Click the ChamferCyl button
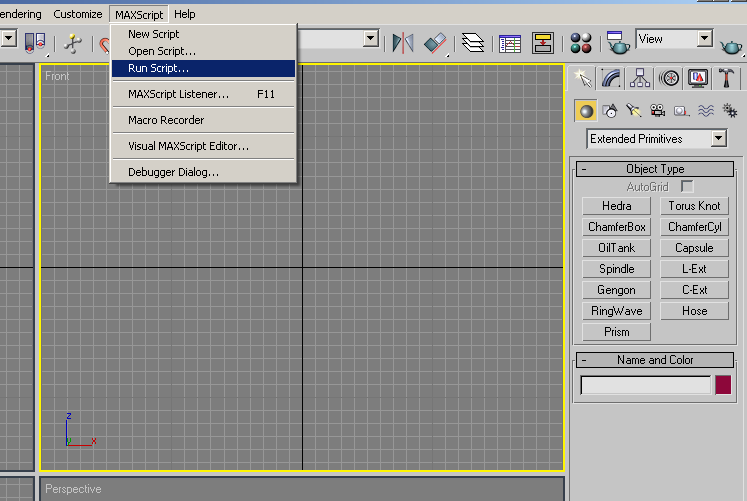747x501 pixels. pyautogui.click(x=695, y=227)
